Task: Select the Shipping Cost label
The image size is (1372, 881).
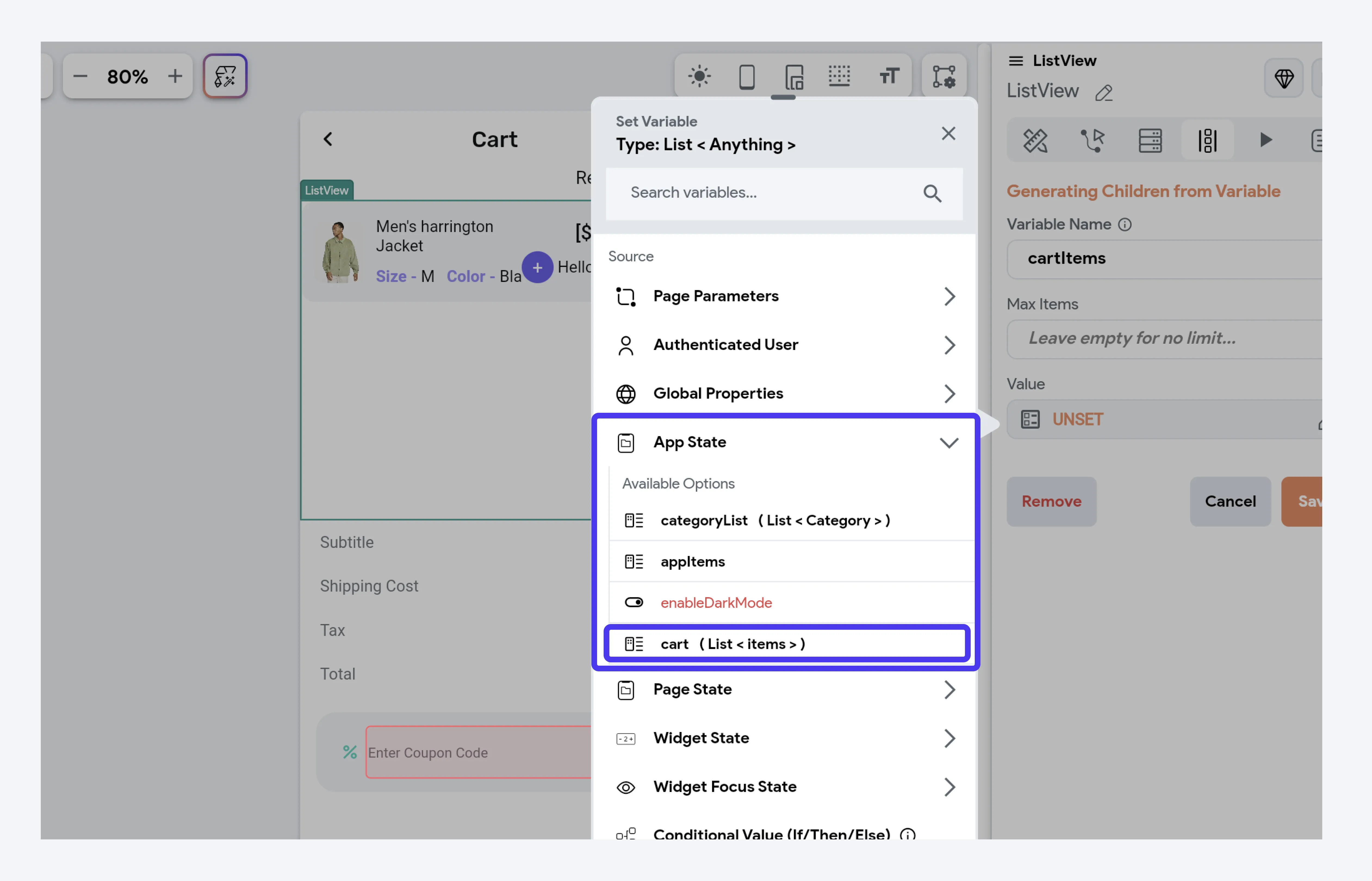Action: [369, 586]
